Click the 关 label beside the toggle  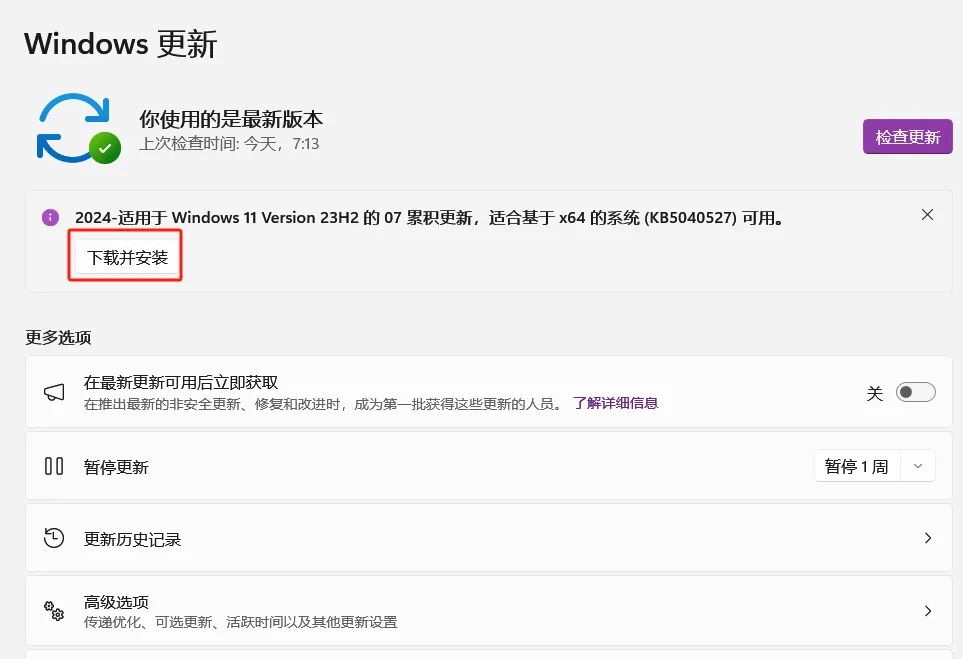pyautogui.click(x=875, y=393)
